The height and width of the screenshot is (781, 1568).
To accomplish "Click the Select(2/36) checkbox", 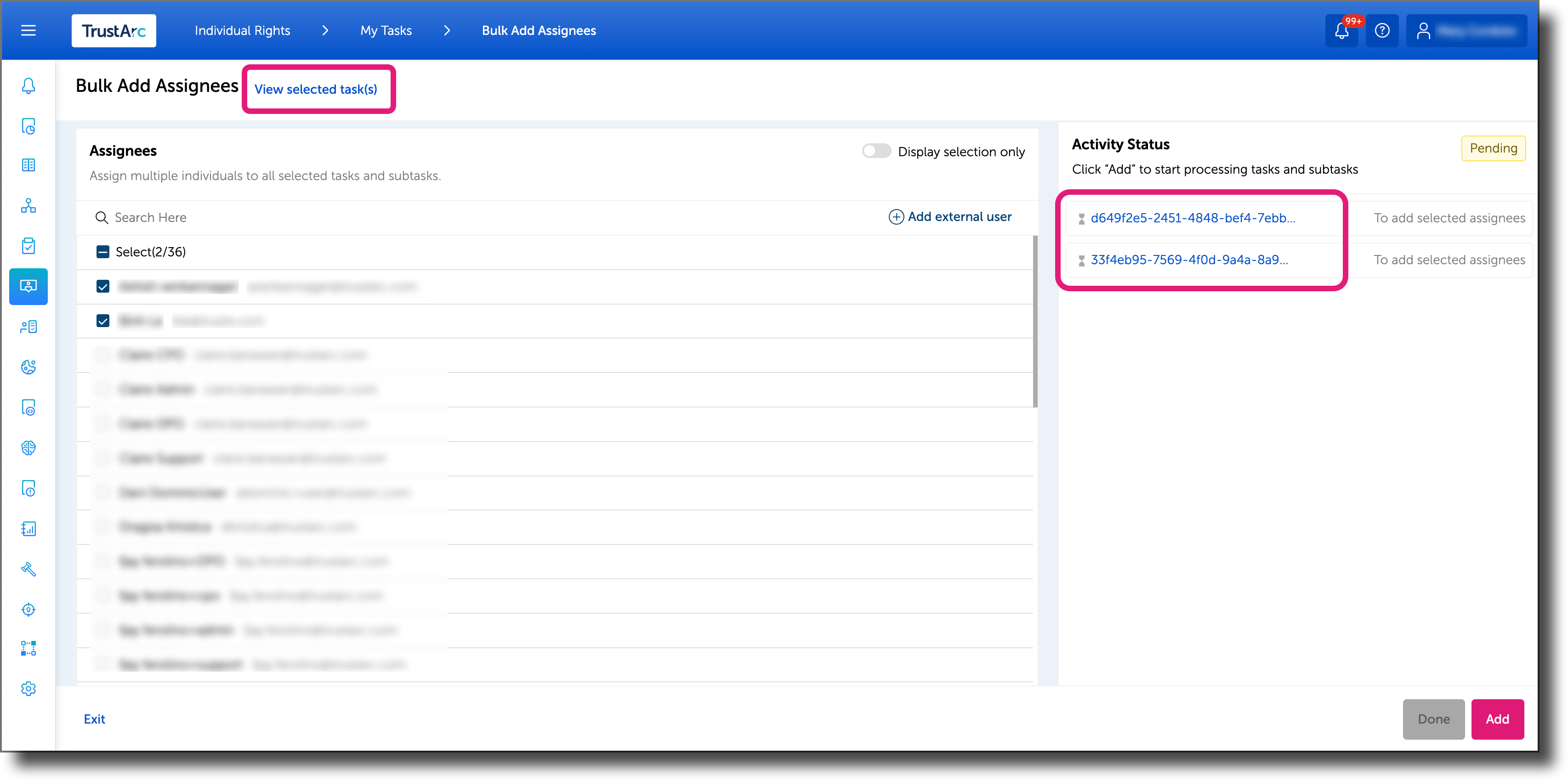I will (x=103, y=251).
